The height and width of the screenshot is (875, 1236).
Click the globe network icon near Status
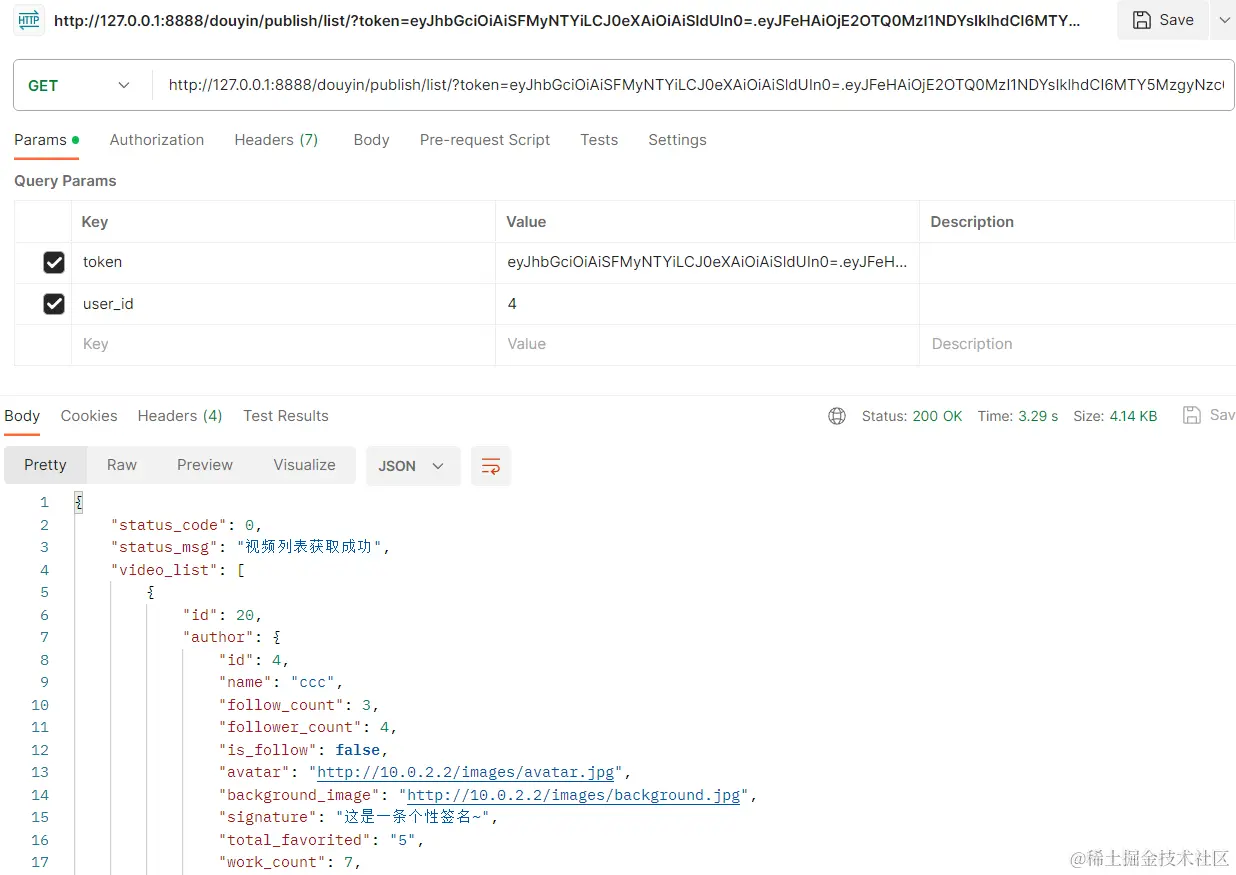click(x=837, y=416)
